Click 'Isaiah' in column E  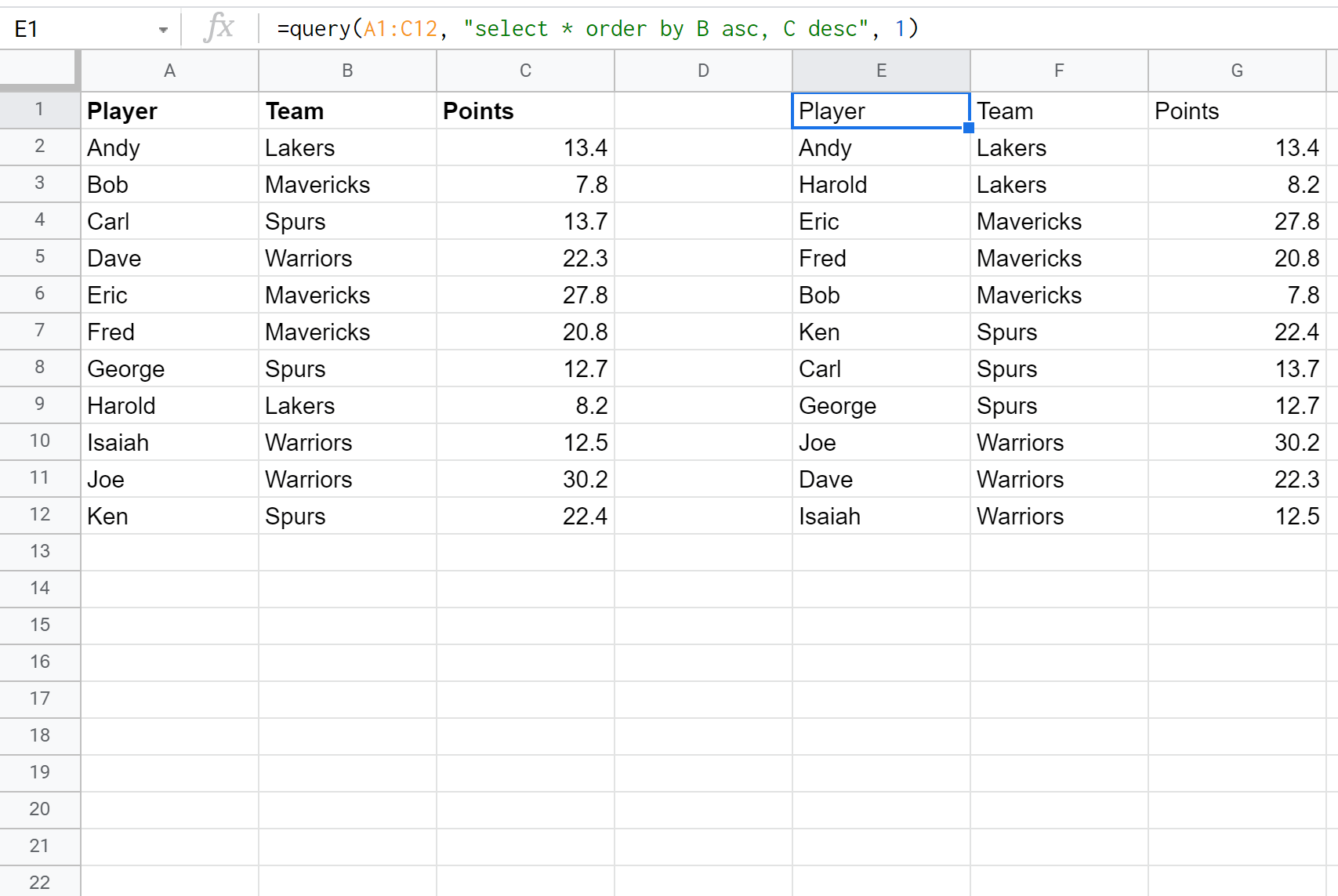(829, 517)
